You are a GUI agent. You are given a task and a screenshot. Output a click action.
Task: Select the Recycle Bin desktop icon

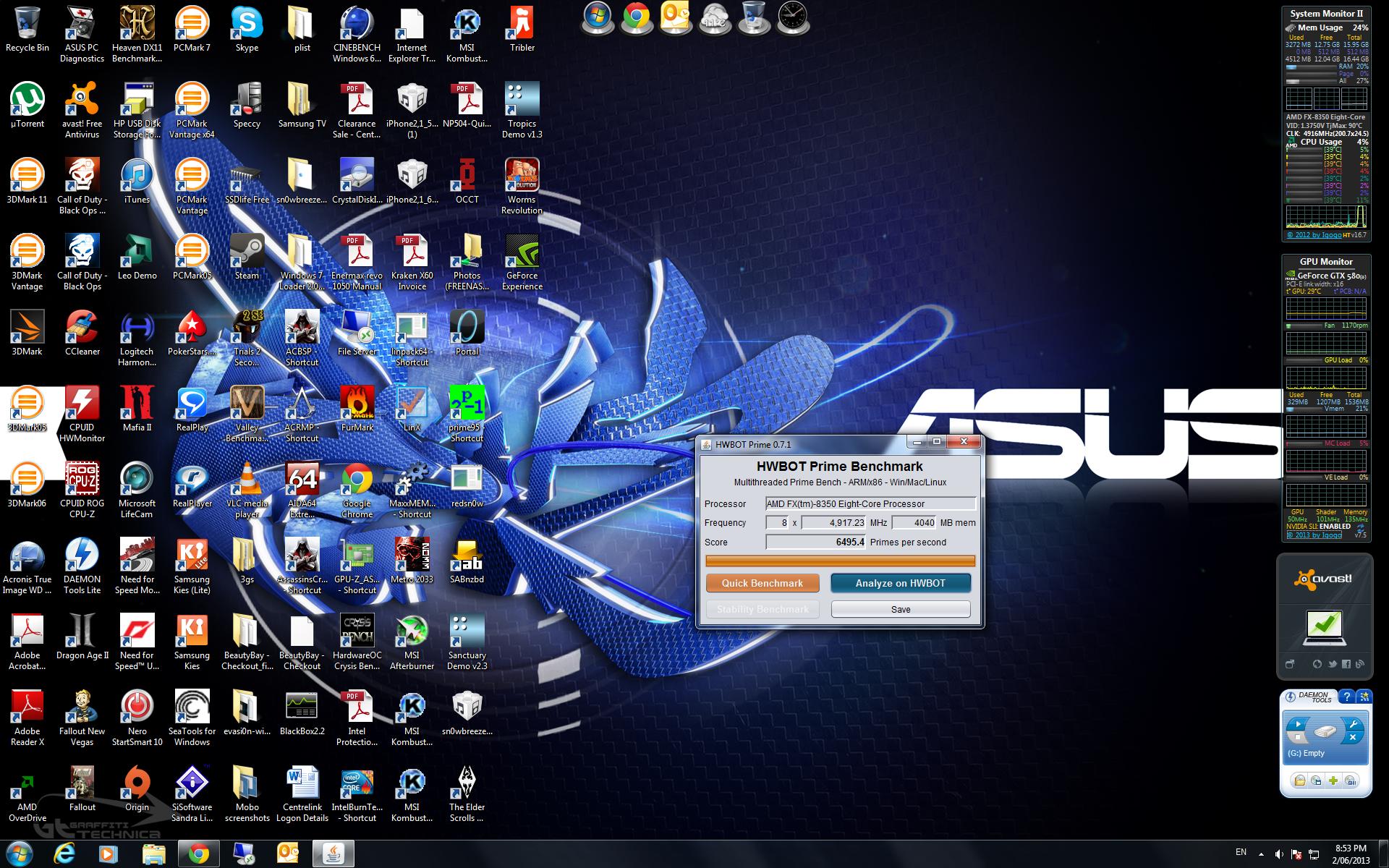(x=27, y=29)
